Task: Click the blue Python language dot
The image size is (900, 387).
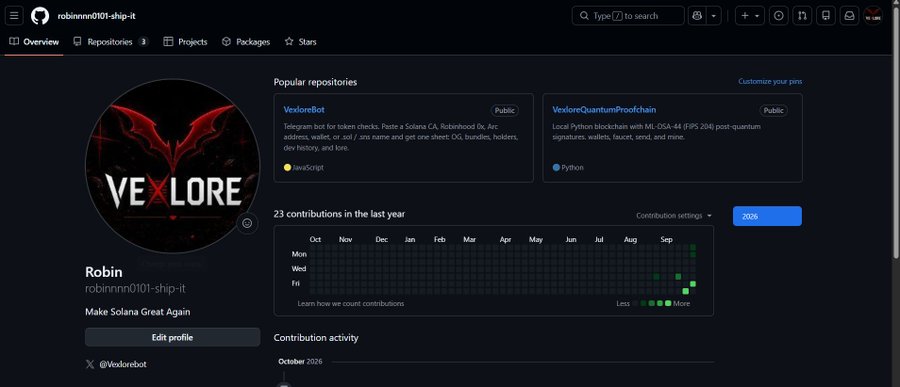Action: pyautogui.click(x=556, y=168)
